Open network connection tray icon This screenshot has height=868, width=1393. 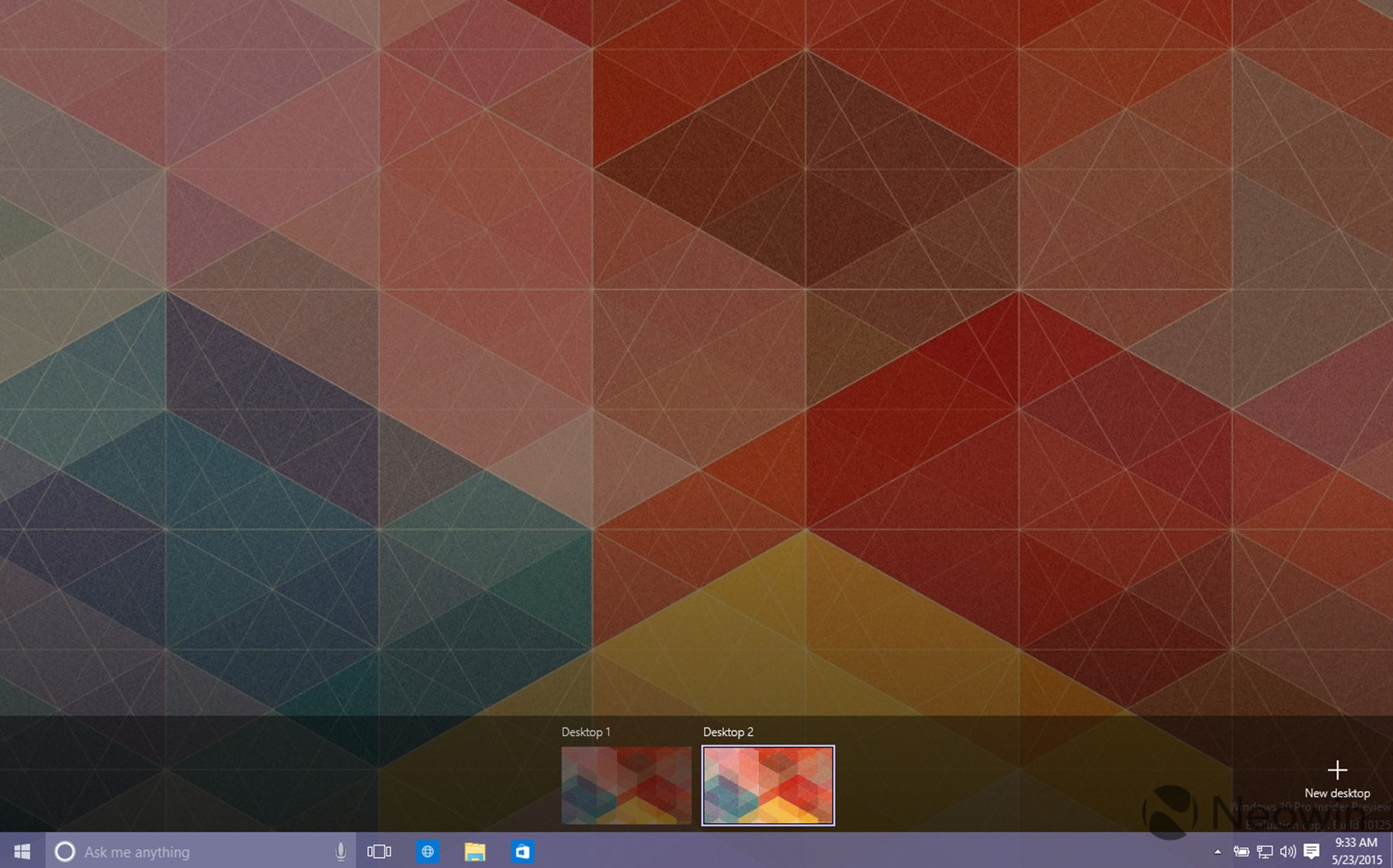click(x=1265, y=852)
